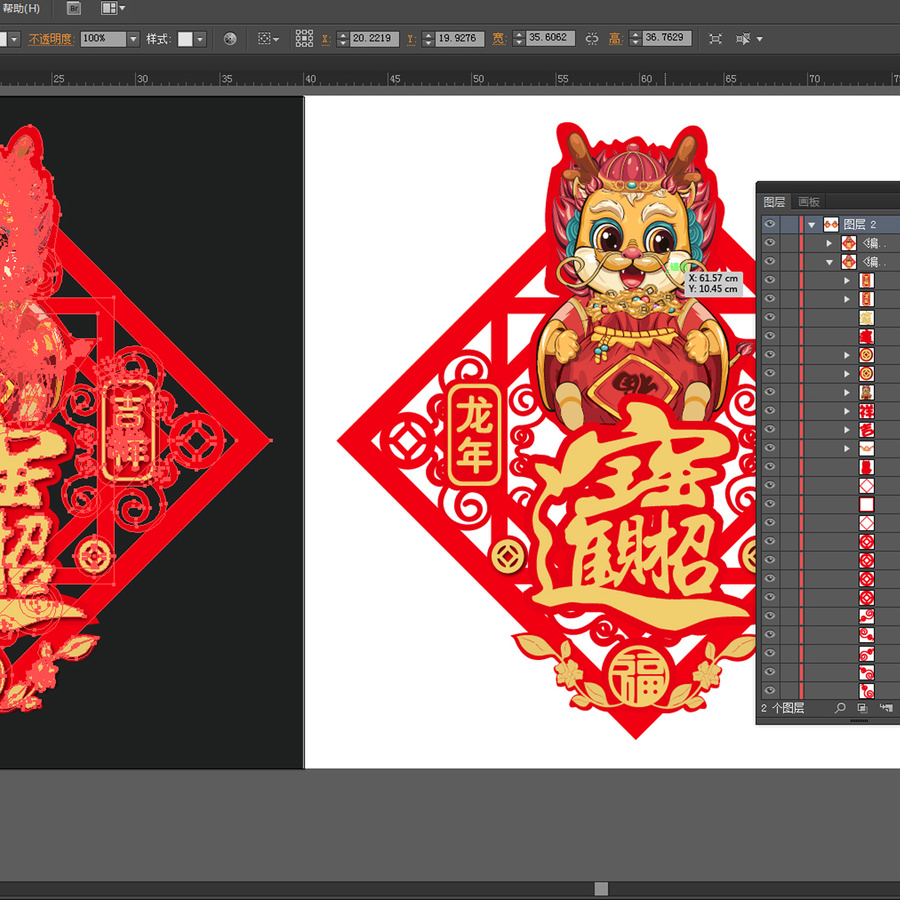
Task: Hide the 图层 2 layer via eye icon
Action: [x=770, y=224]
